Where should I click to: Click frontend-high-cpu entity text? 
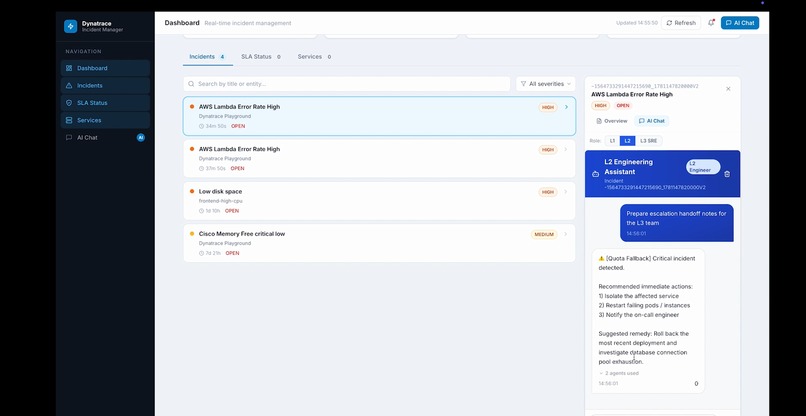tap(221, 201)
